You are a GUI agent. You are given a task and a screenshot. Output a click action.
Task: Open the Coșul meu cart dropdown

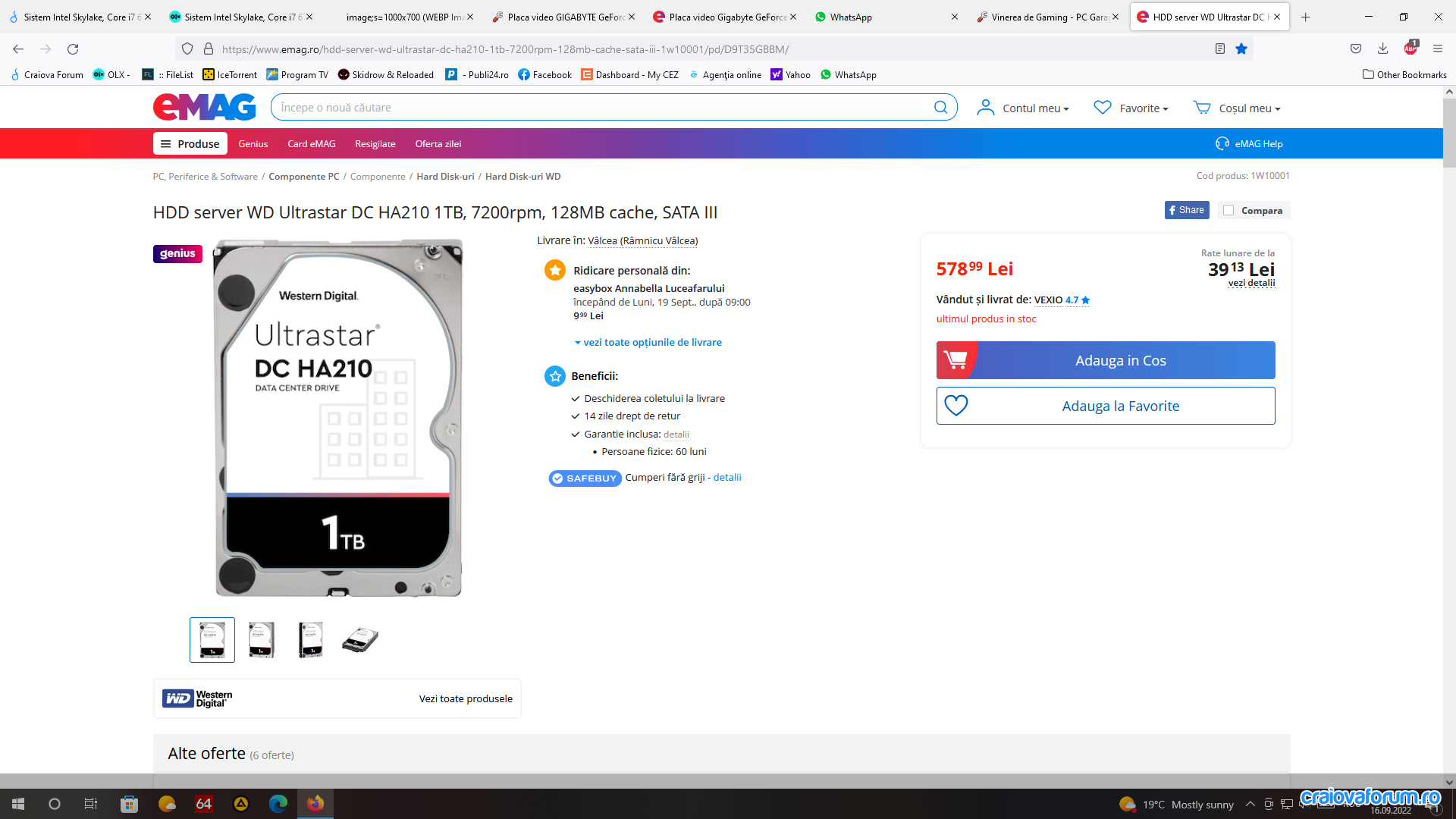1237,108
